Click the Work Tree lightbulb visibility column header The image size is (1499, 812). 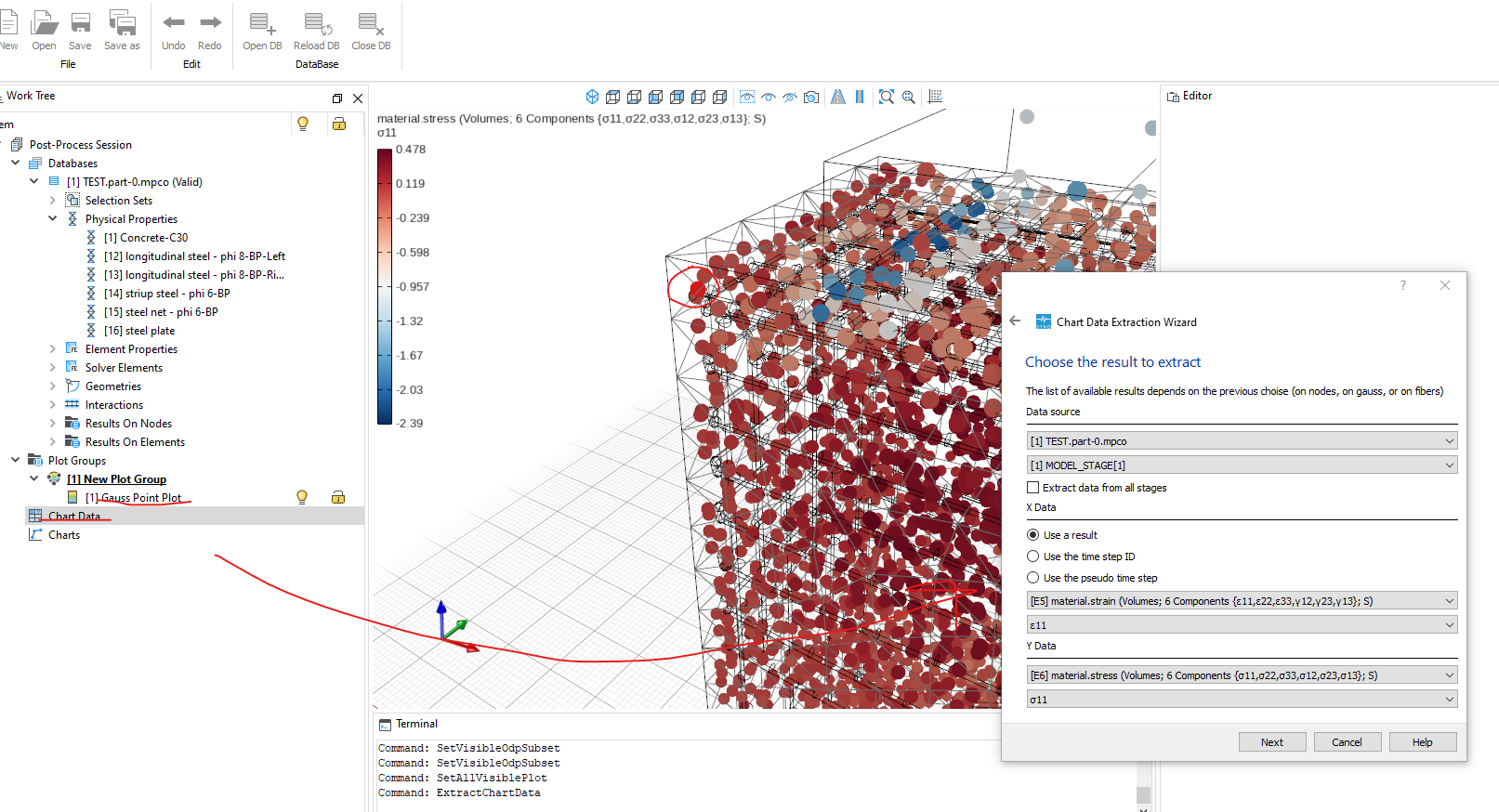[302, 124]
